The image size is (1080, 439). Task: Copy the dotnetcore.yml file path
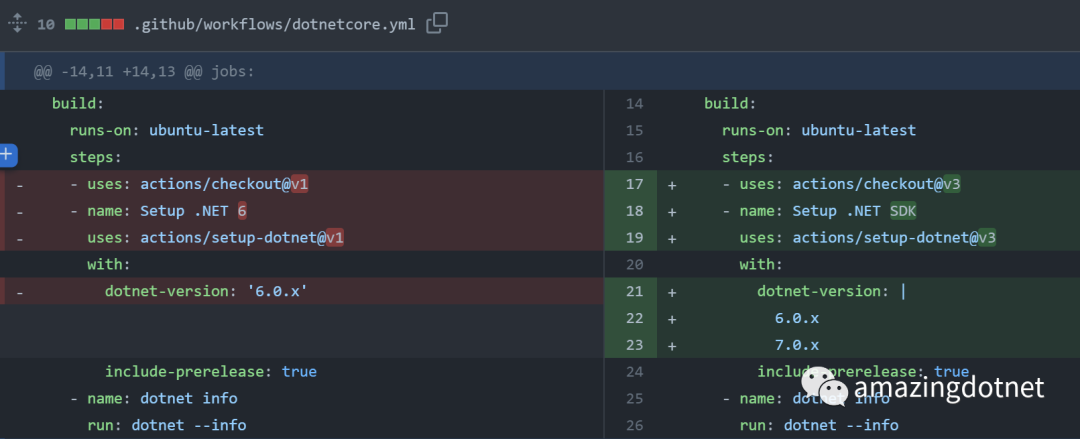(x=437, y=23)
